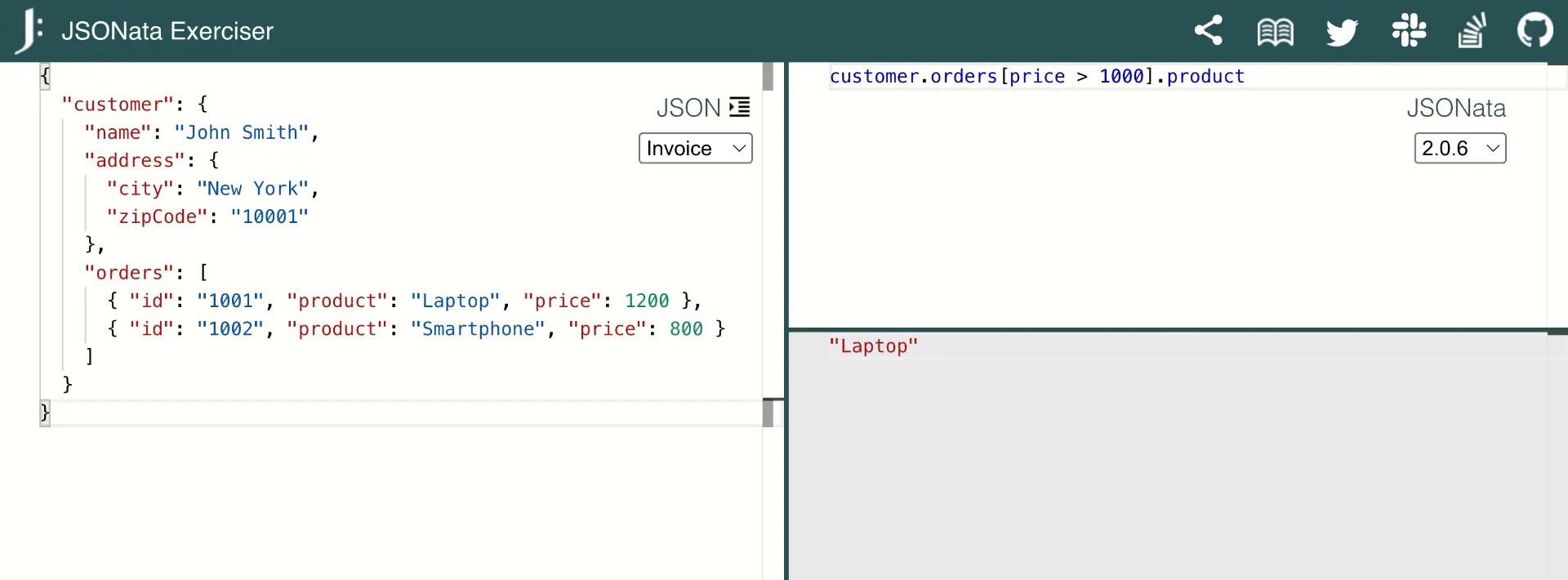Click the JSON format indent icon
This screenshot has height=580, width=1568.
tap(740, 107)
